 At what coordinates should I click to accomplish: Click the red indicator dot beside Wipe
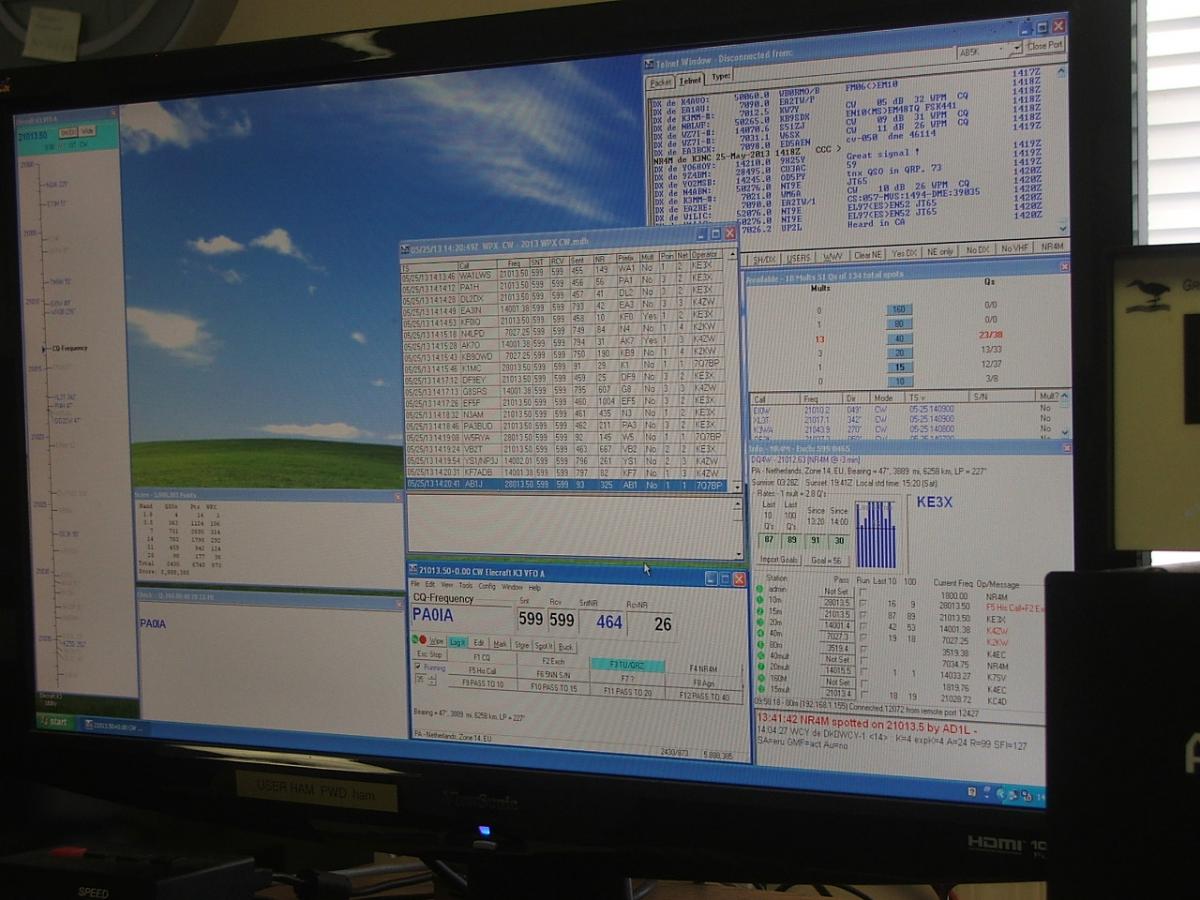424,640
